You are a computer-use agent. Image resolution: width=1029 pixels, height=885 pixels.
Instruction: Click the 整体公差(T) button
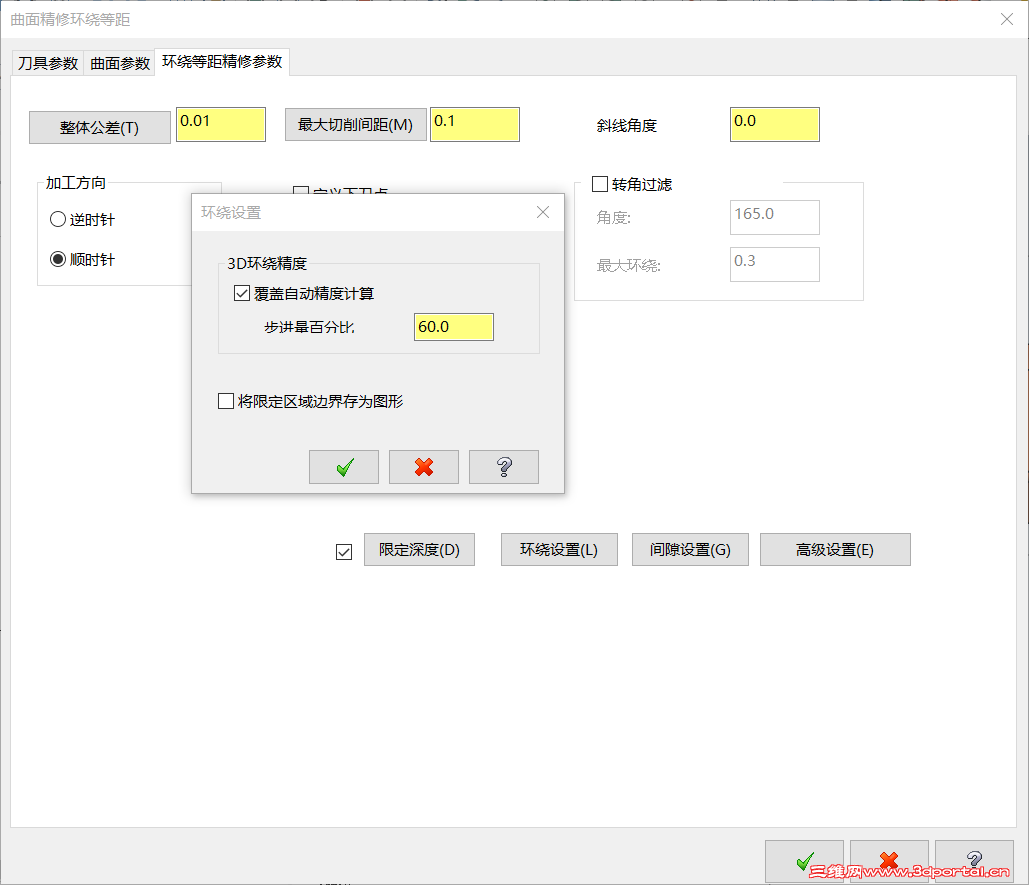point(99,127)
